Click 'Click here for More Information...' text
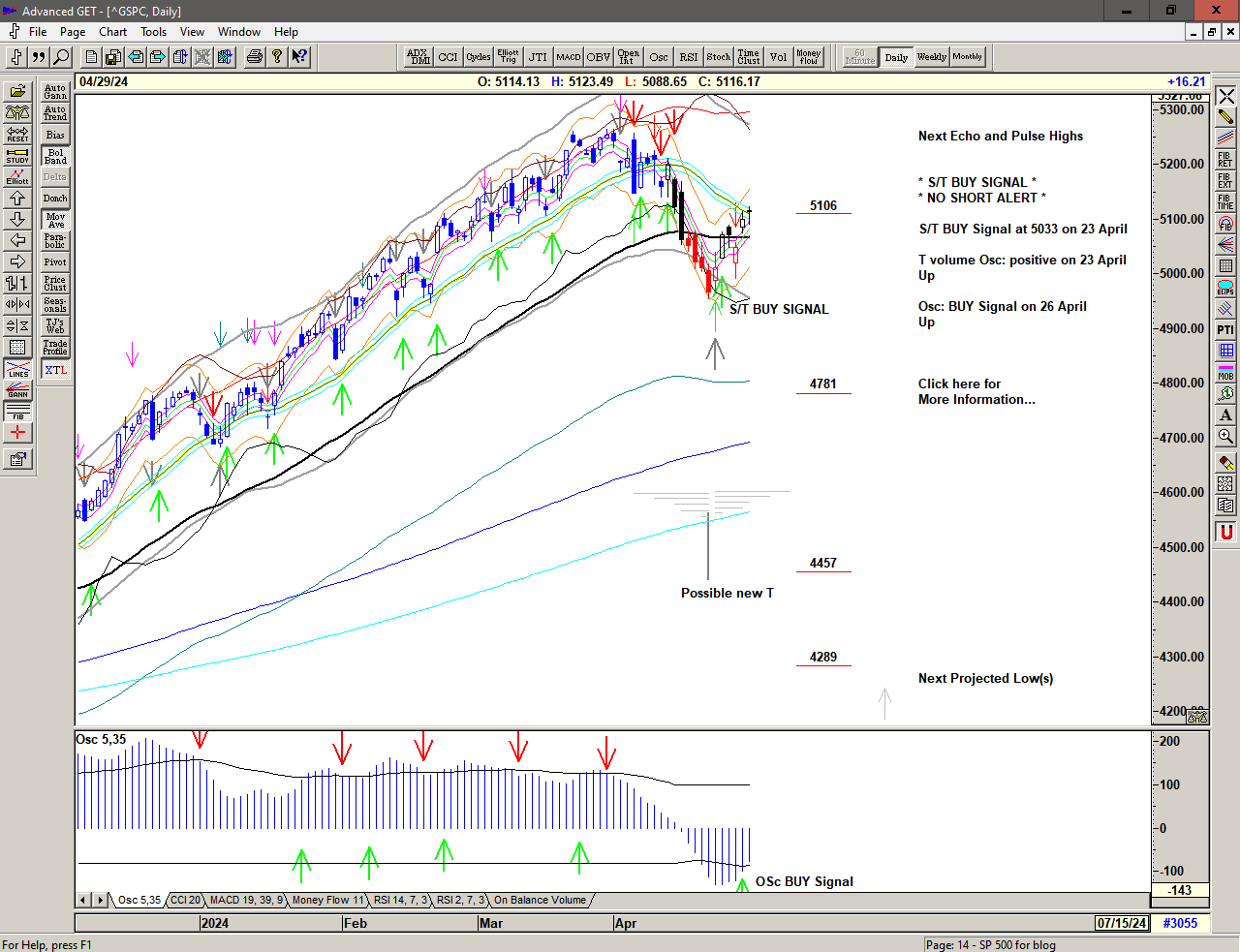 976,391
